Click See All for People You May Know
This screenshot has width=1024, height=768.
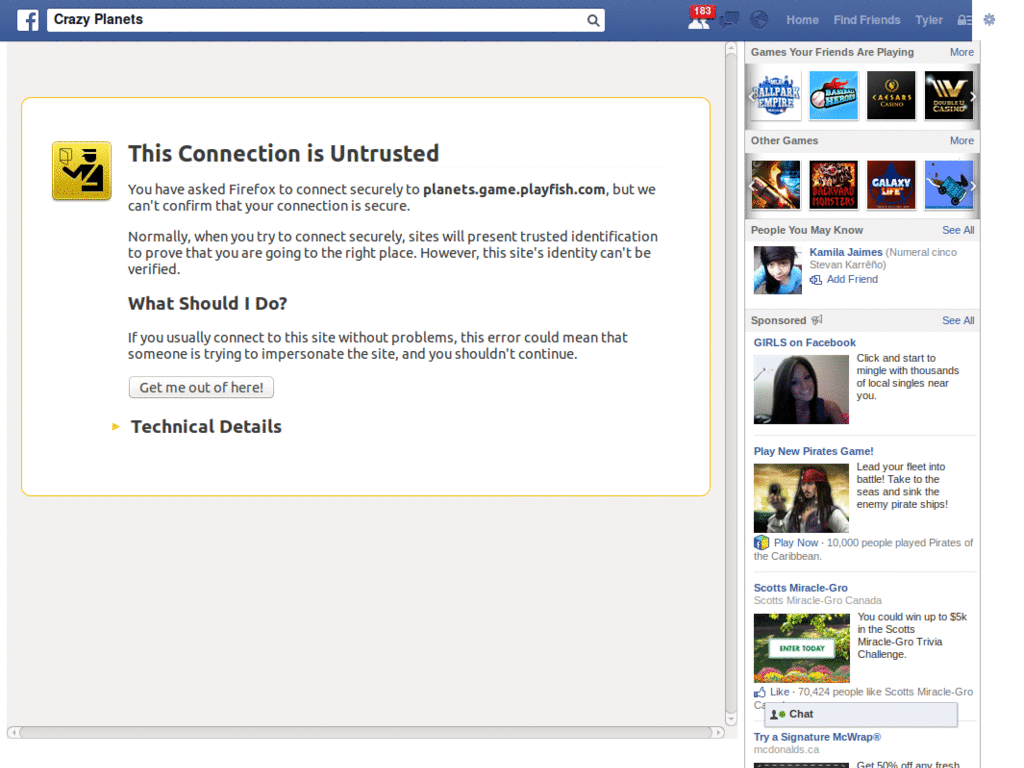pyautogui.click(x=958, y=230)
